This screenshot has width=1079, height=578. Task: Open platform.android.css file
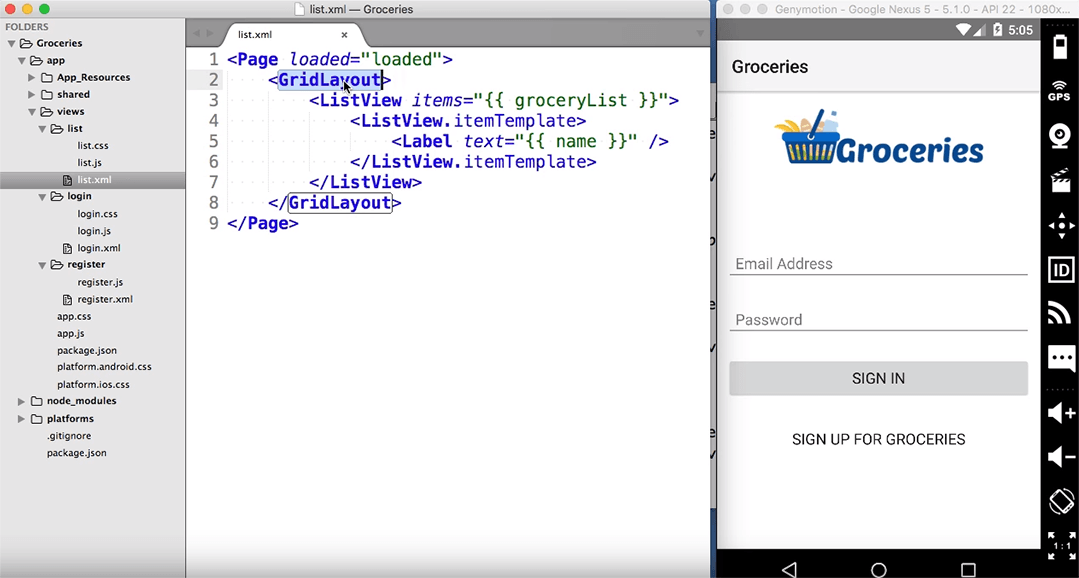[x=105, y=367]
